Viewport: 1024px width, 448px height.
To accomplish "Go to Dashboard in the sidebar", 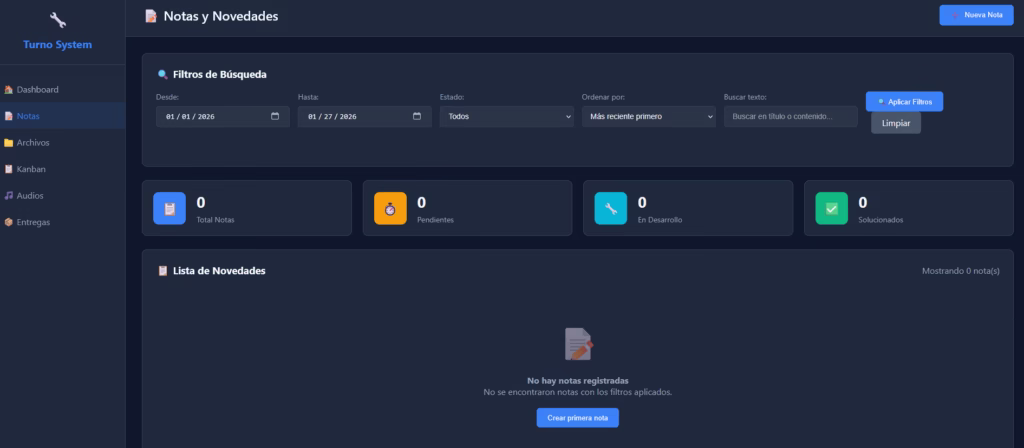I will coord(37,90).
